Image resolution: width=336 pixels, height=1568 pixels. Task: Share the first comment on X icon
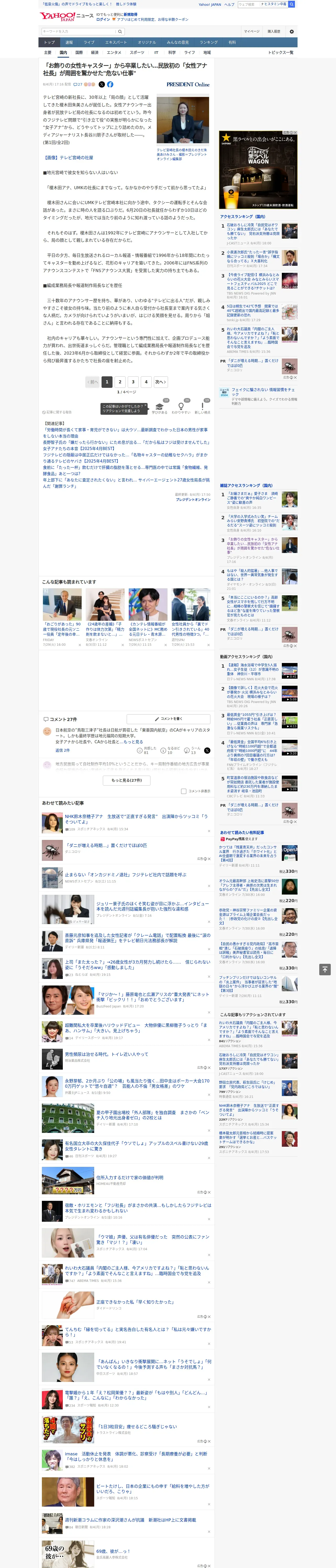[x=207, y=751]
